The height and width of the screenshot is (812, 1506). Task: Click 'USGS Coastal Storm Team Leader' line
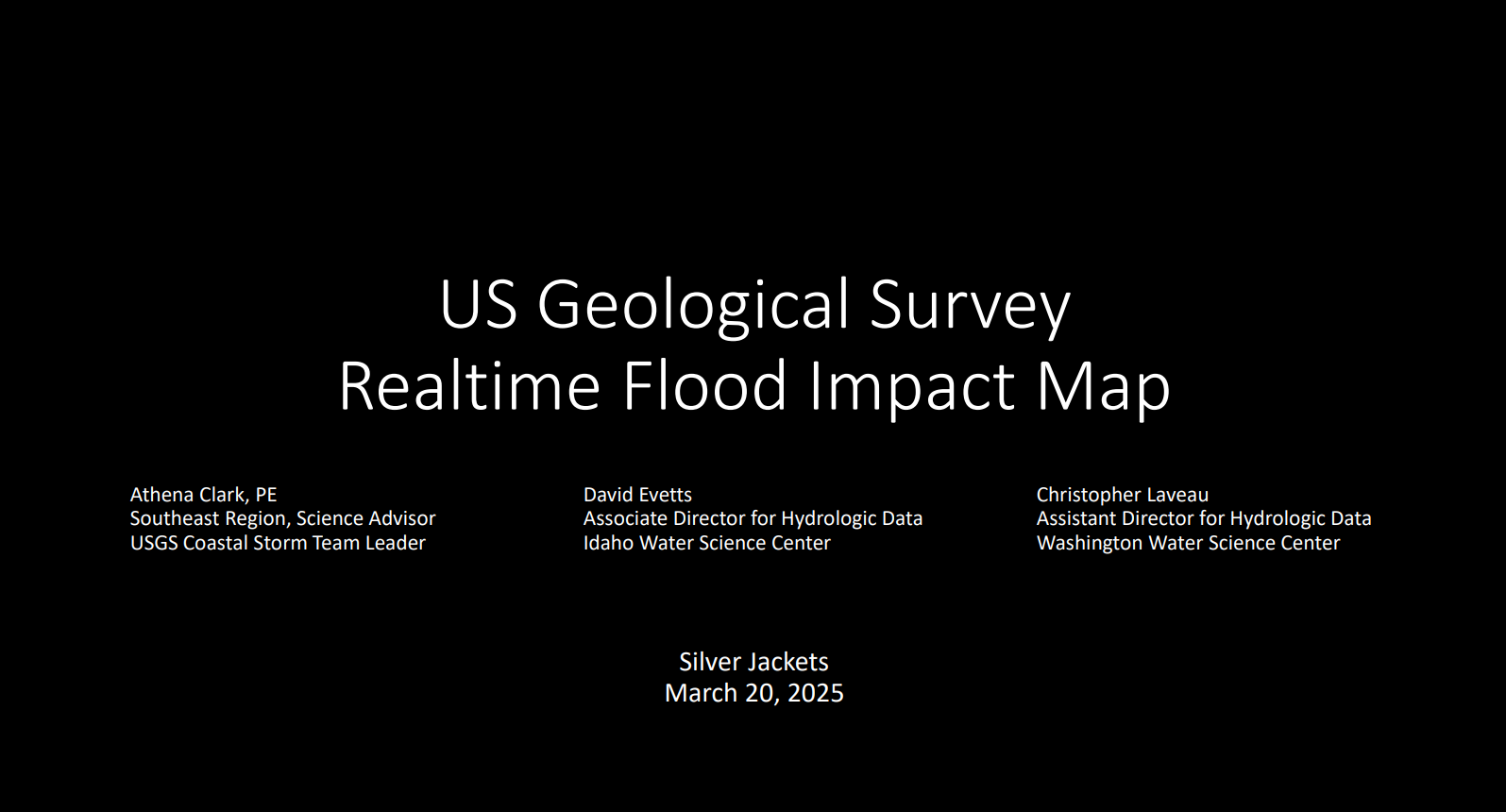coord(278,543)
